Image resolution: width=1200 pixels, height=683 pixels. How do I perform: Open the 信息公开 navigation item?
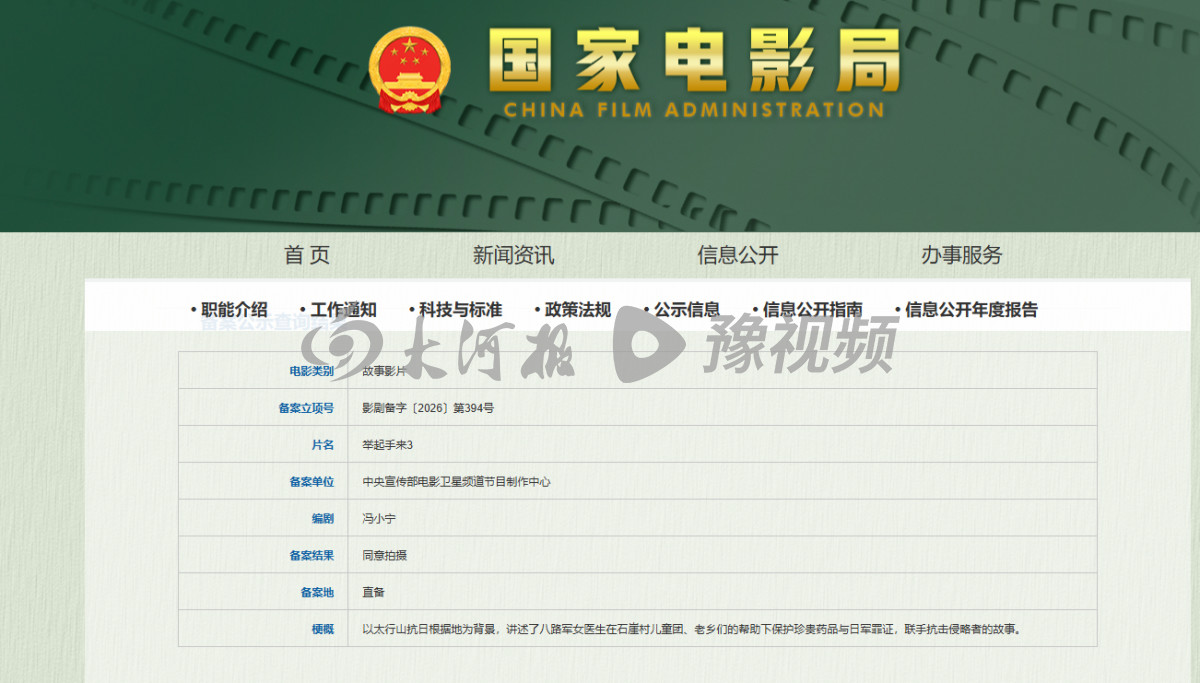[x=737, y=255]
